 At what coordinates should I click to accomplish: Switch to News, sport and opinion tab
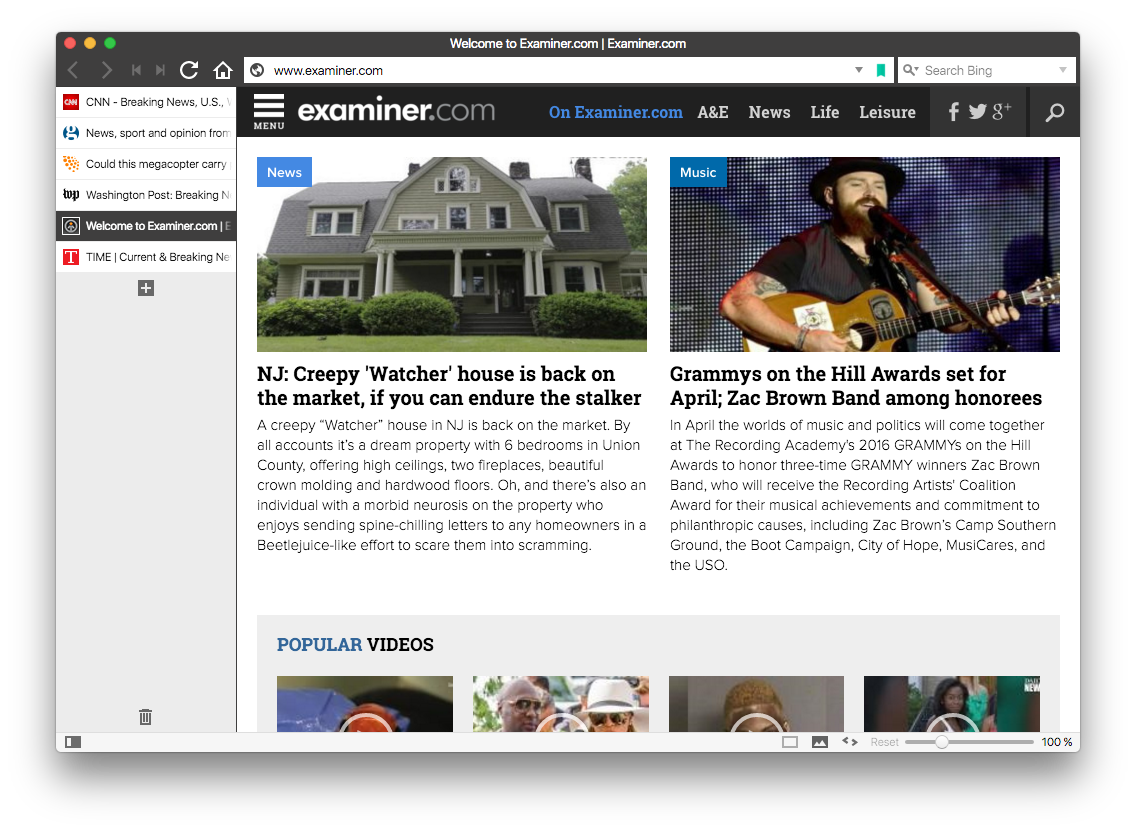[x=146, y=133]
